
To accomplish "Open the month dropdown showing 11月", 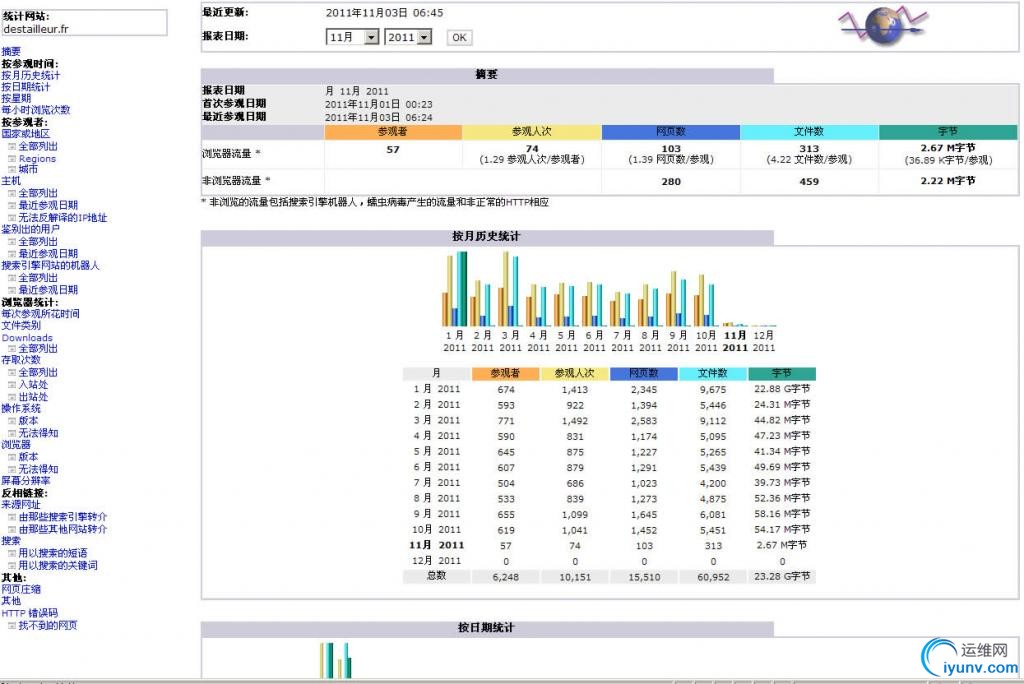I will (352, 37).
